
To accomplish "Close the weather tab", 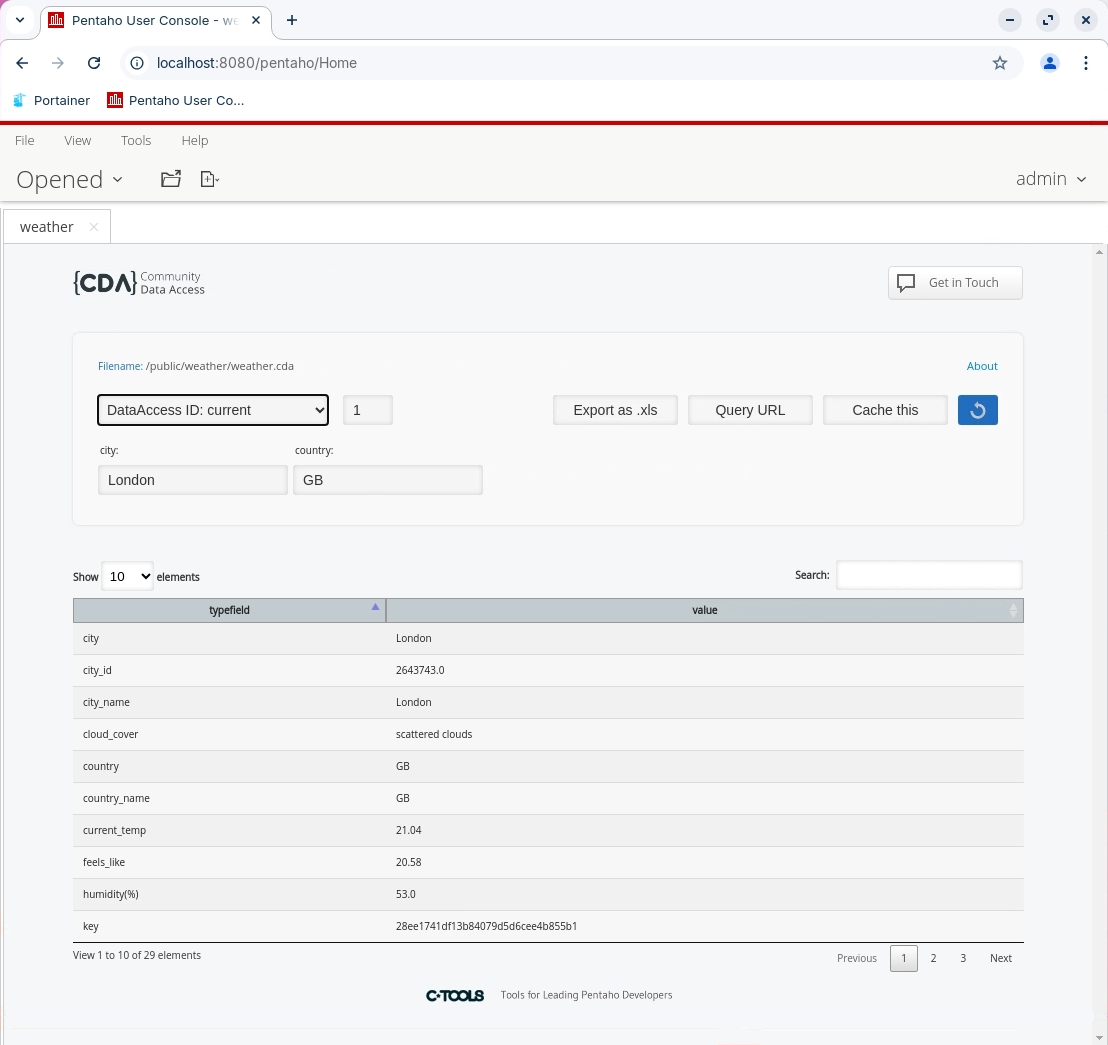I will tap(94, 227).
